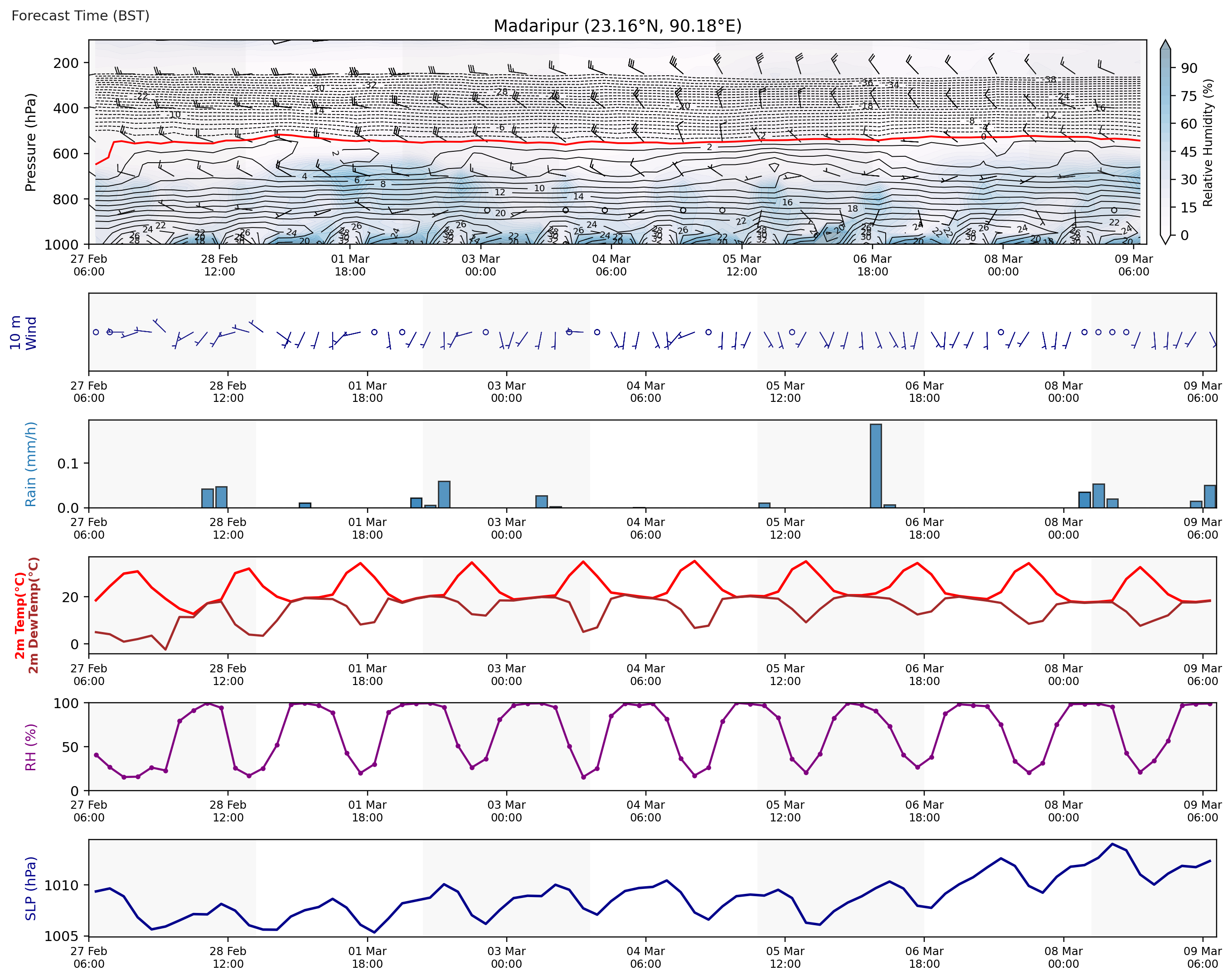Viewport: 1232px width, 980px height.
Task: Click the Forecast Time (BST) label
Action: pyautogui.click(x=81, y=15)
